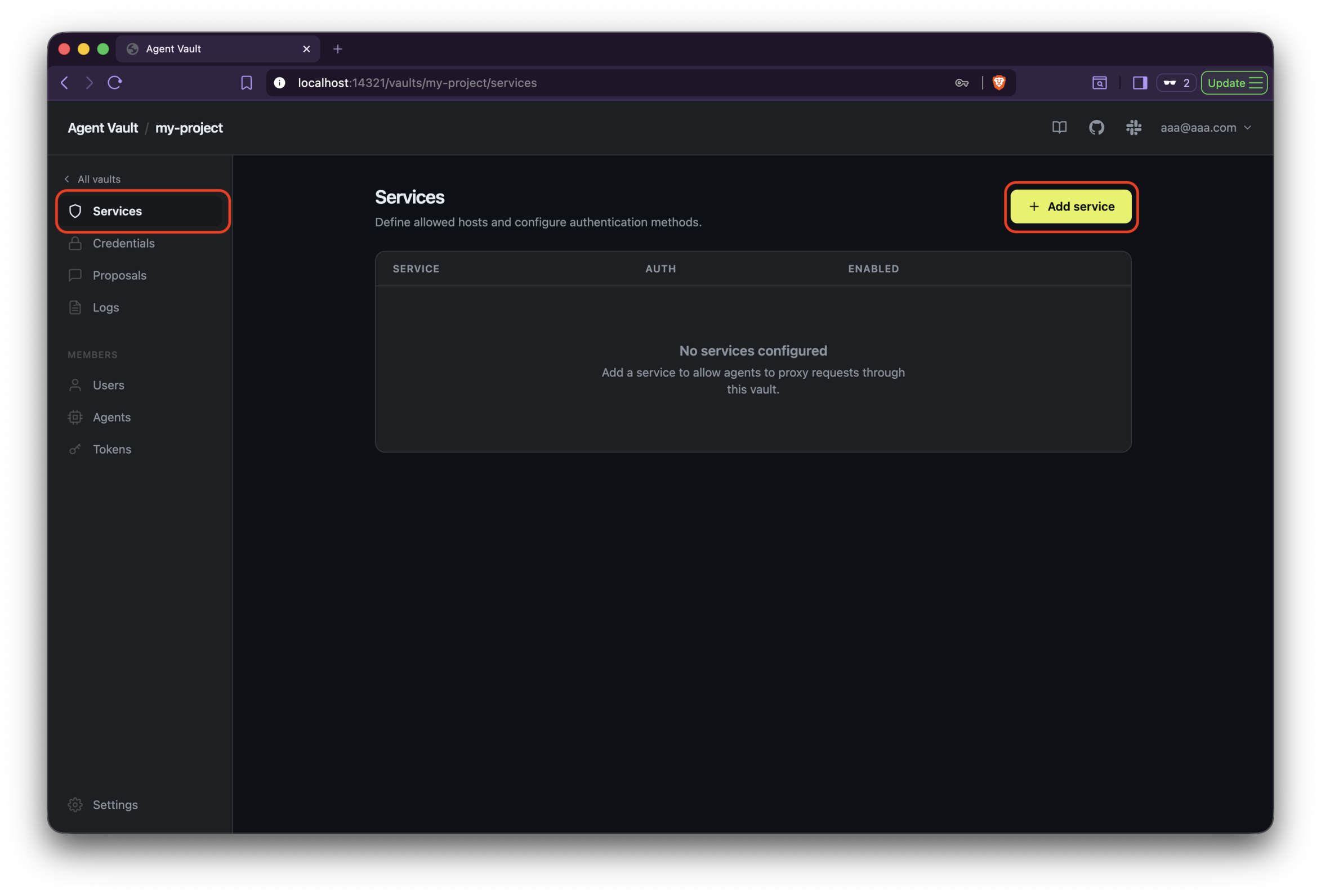Go to the Credentials section
Screen dimensions: 1321x896
coord(123,243)
